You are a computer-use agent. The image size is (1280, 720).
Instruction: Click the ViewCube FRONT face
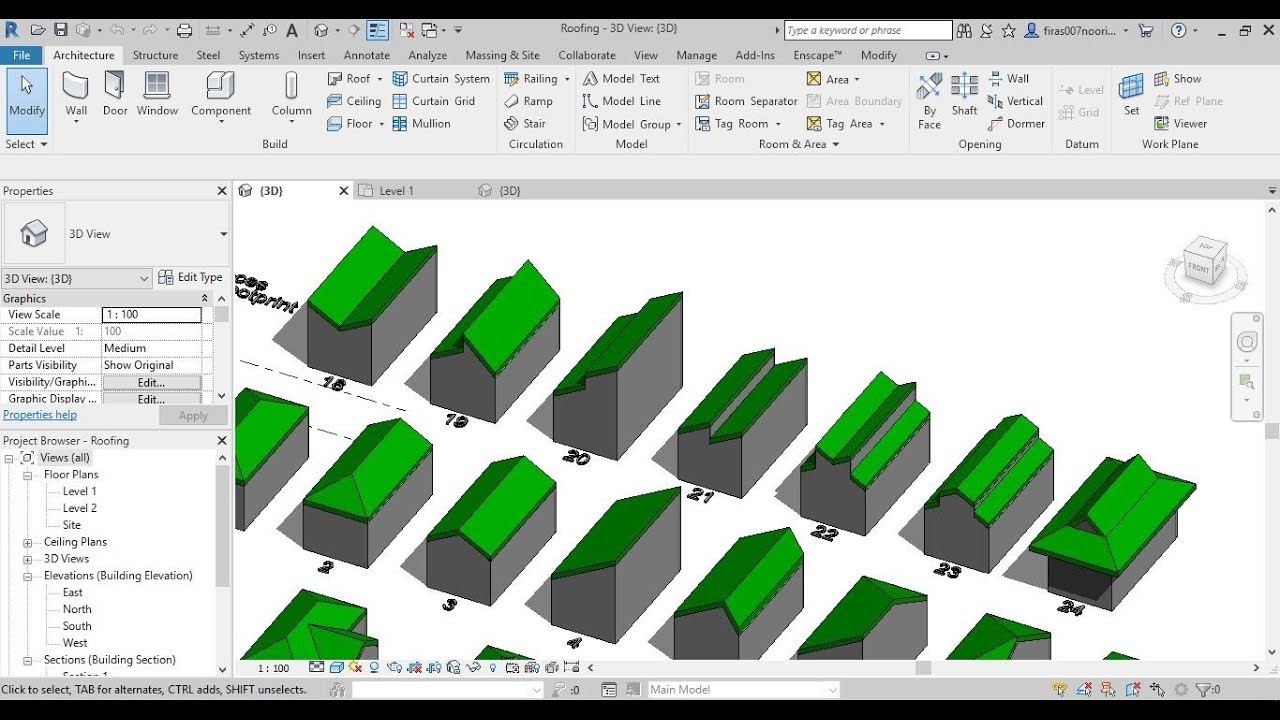[1198, 267]
